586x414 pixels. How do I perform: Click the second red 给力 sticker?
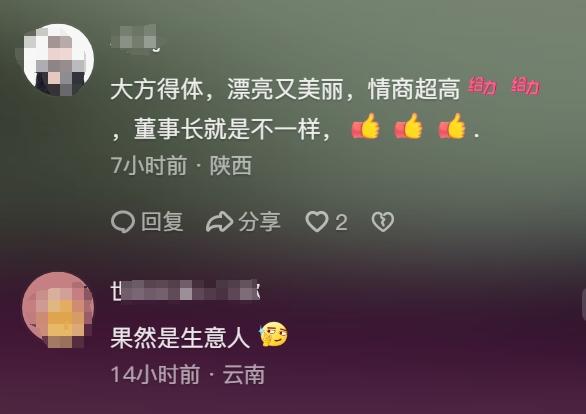tap(526, 86)
